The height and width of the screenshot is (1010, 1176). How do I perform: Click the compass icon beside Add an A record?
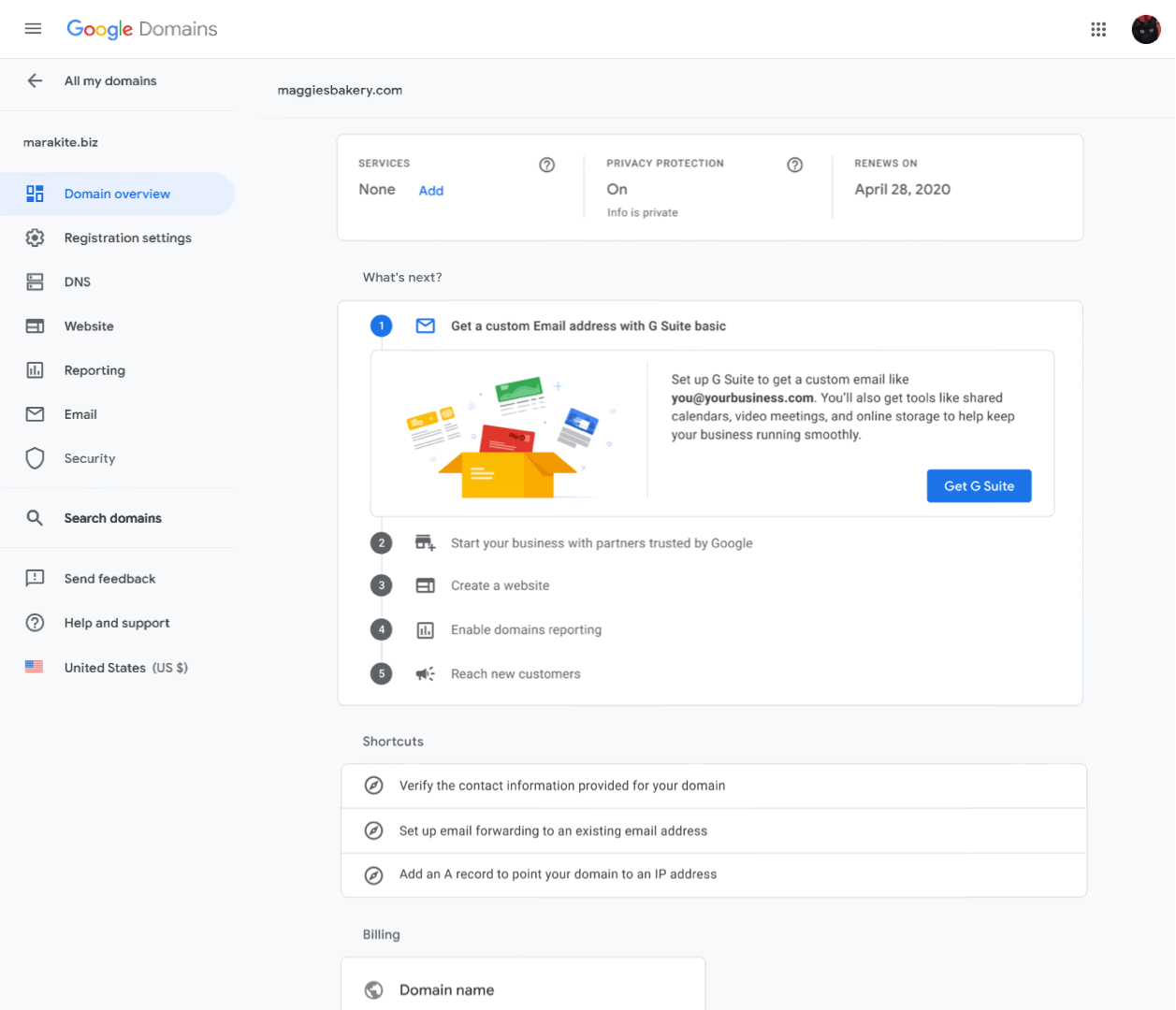(373, 874)
